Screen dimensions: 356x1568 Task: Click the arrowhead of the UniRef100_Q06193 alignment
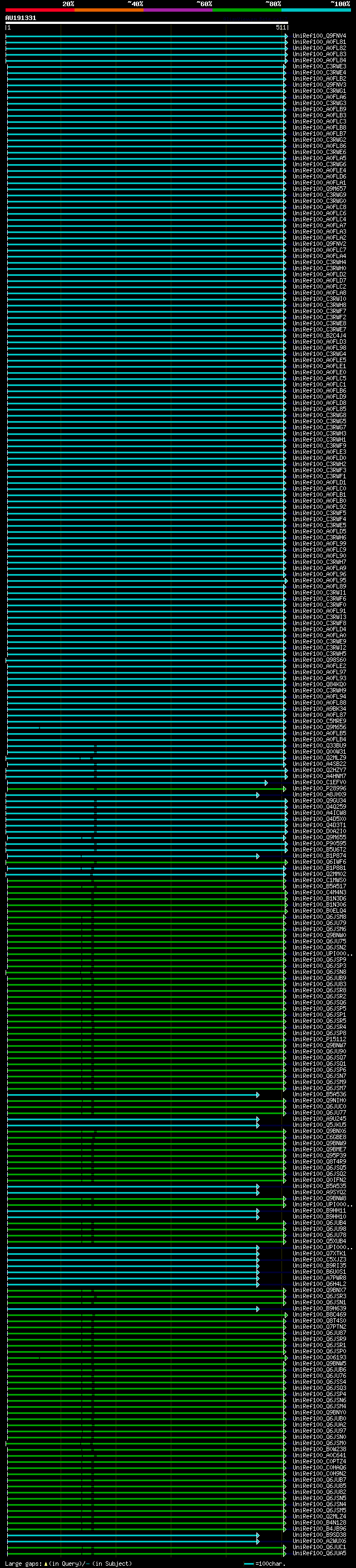(x=286, y=1358)
